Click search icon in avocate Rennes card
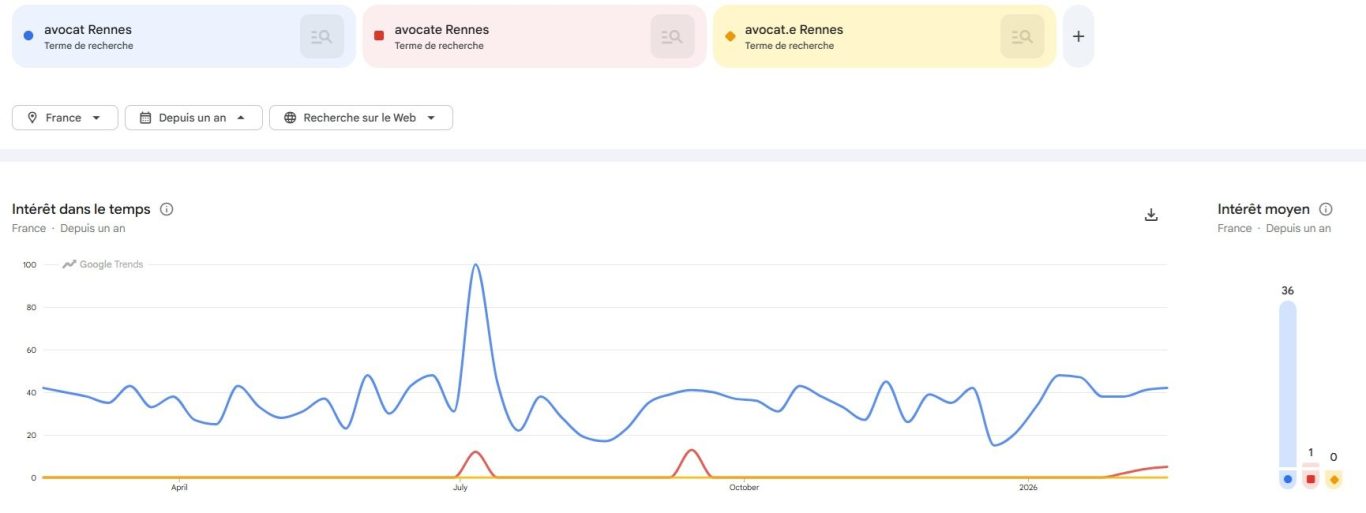 pyautogui.click(x=672, y=37)
